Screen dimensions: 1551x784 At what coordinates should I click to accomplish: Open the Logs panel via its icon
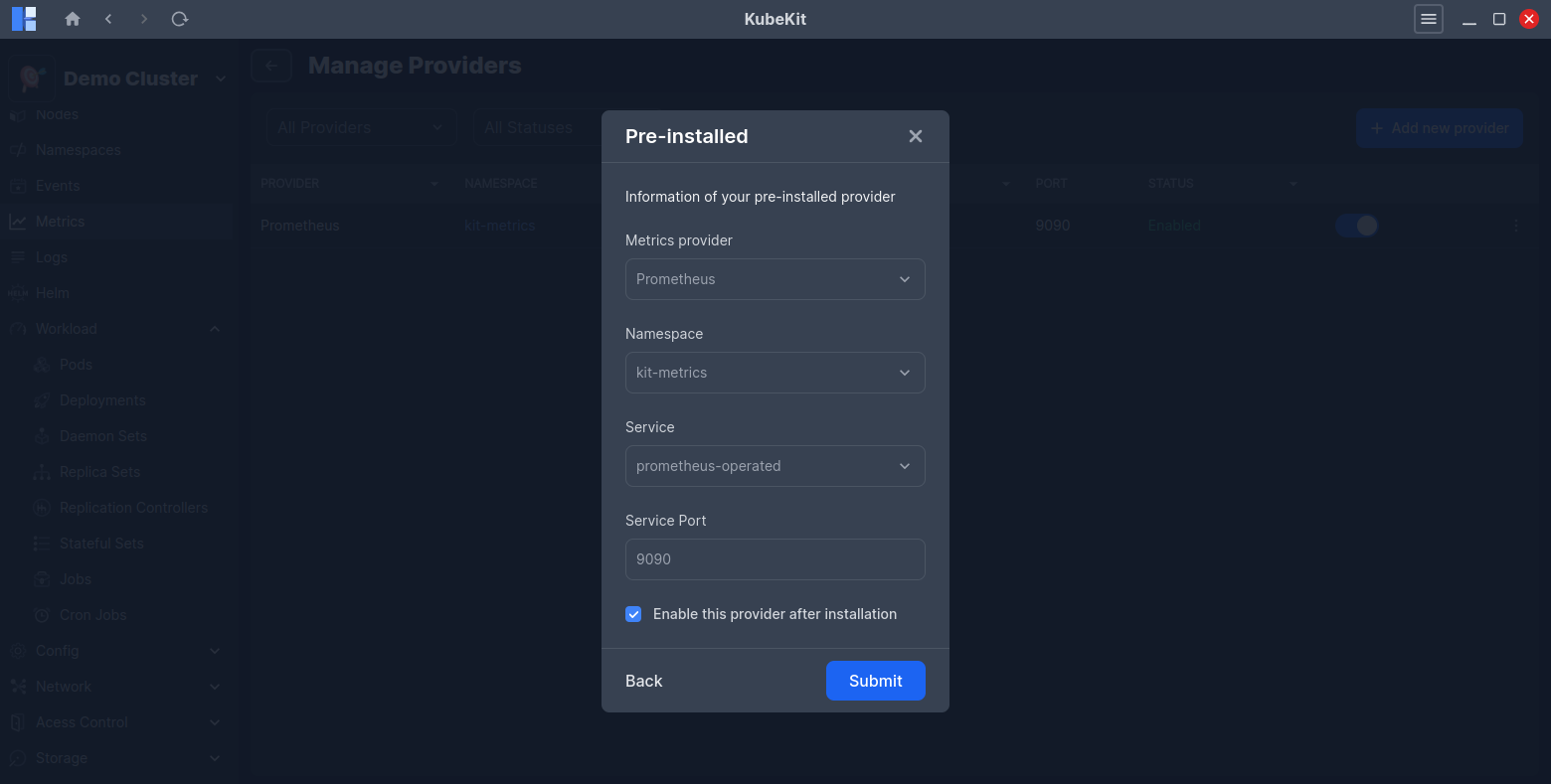point(18,256)
